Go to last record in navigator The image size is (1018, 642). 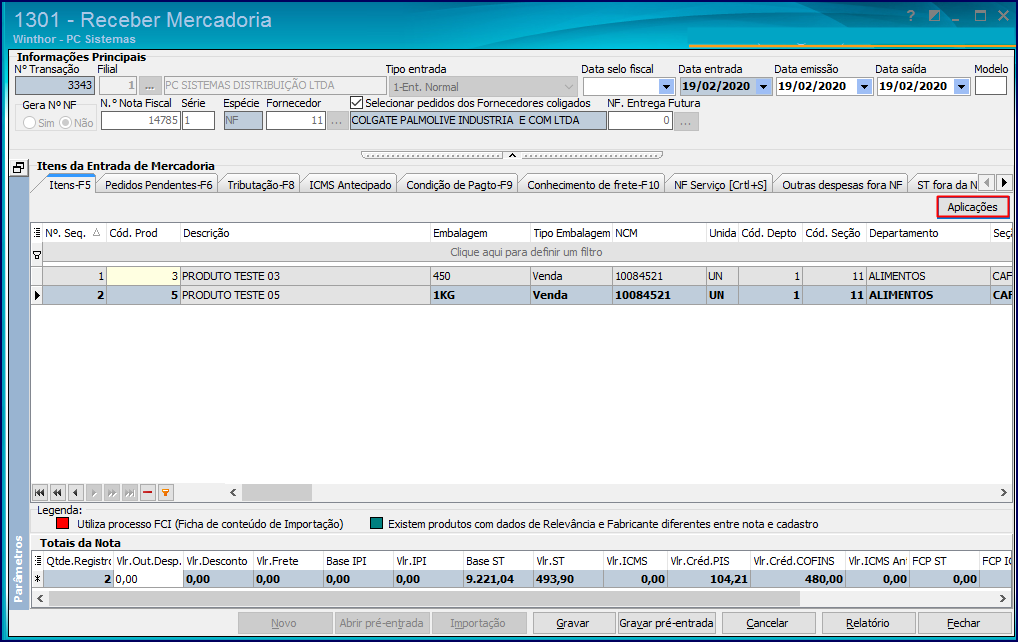point(130,493)
